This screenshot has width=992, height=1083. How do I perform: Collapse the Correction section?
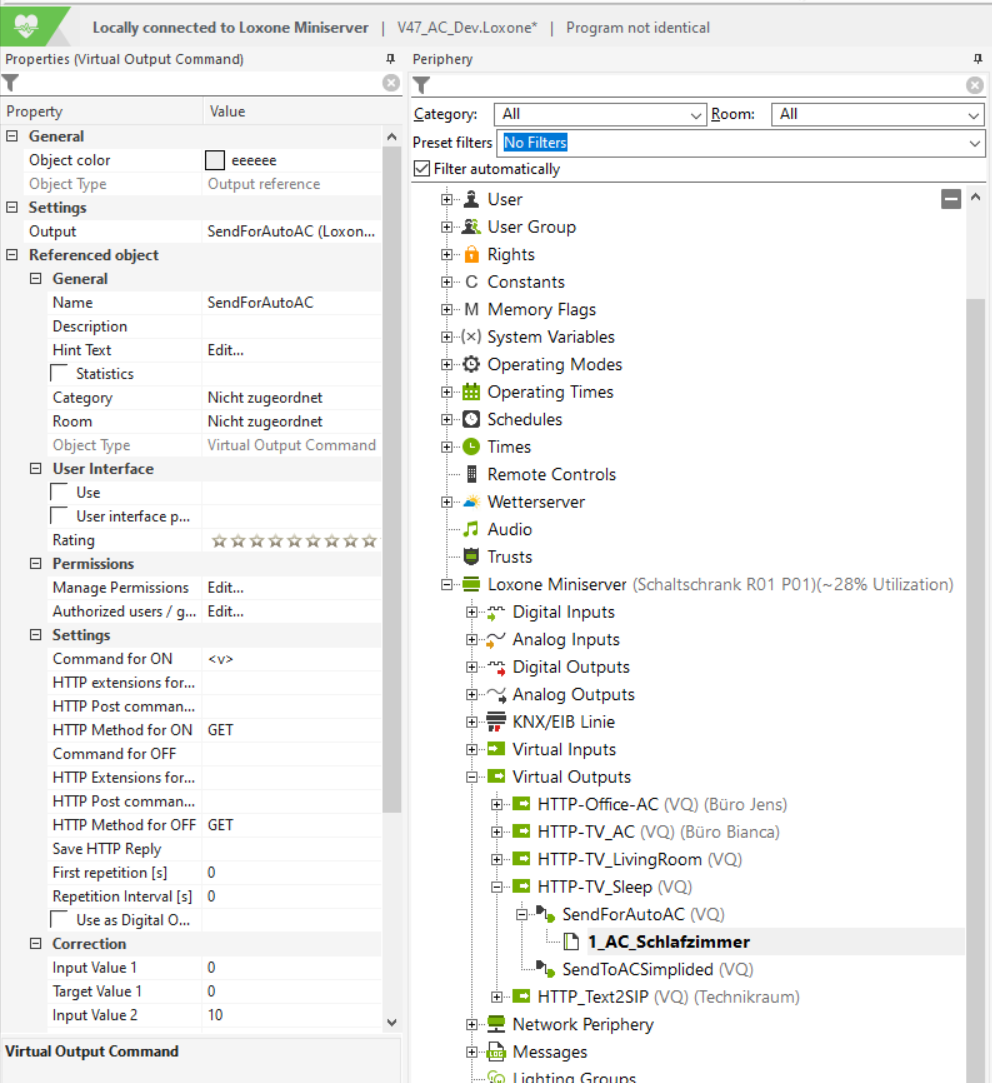coord(35,943)
